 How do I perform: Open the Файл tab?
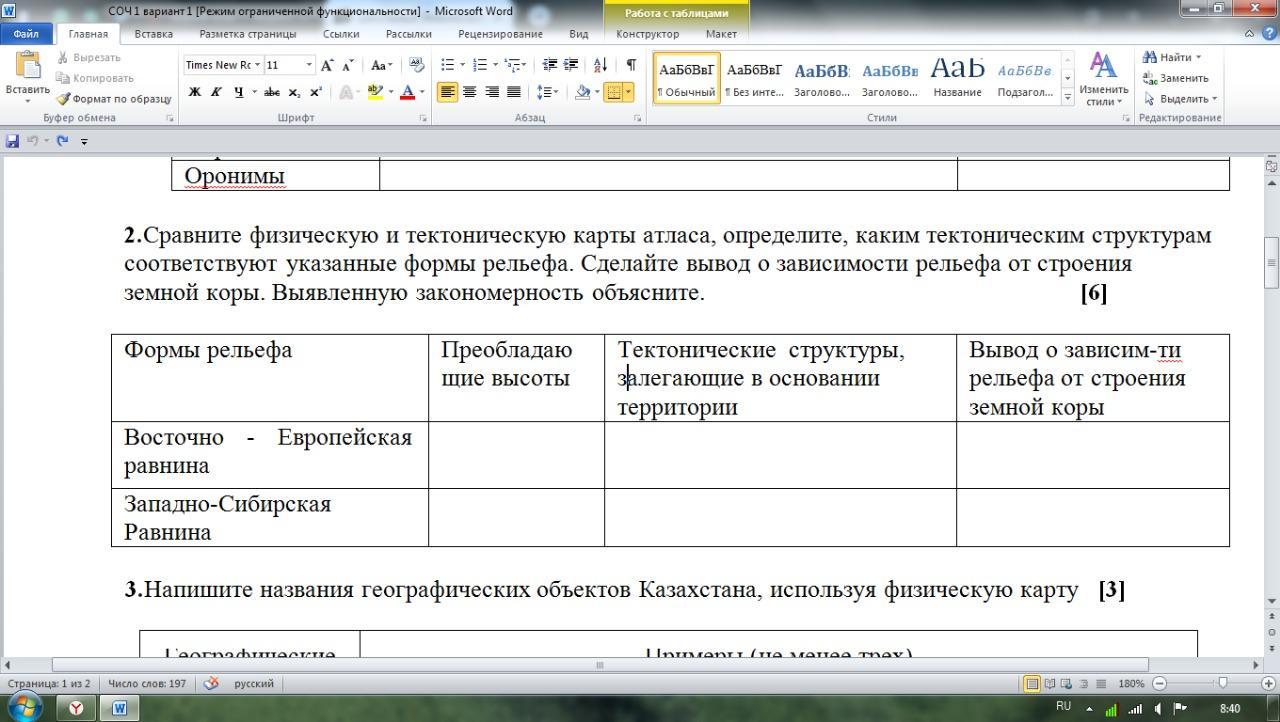26,34
